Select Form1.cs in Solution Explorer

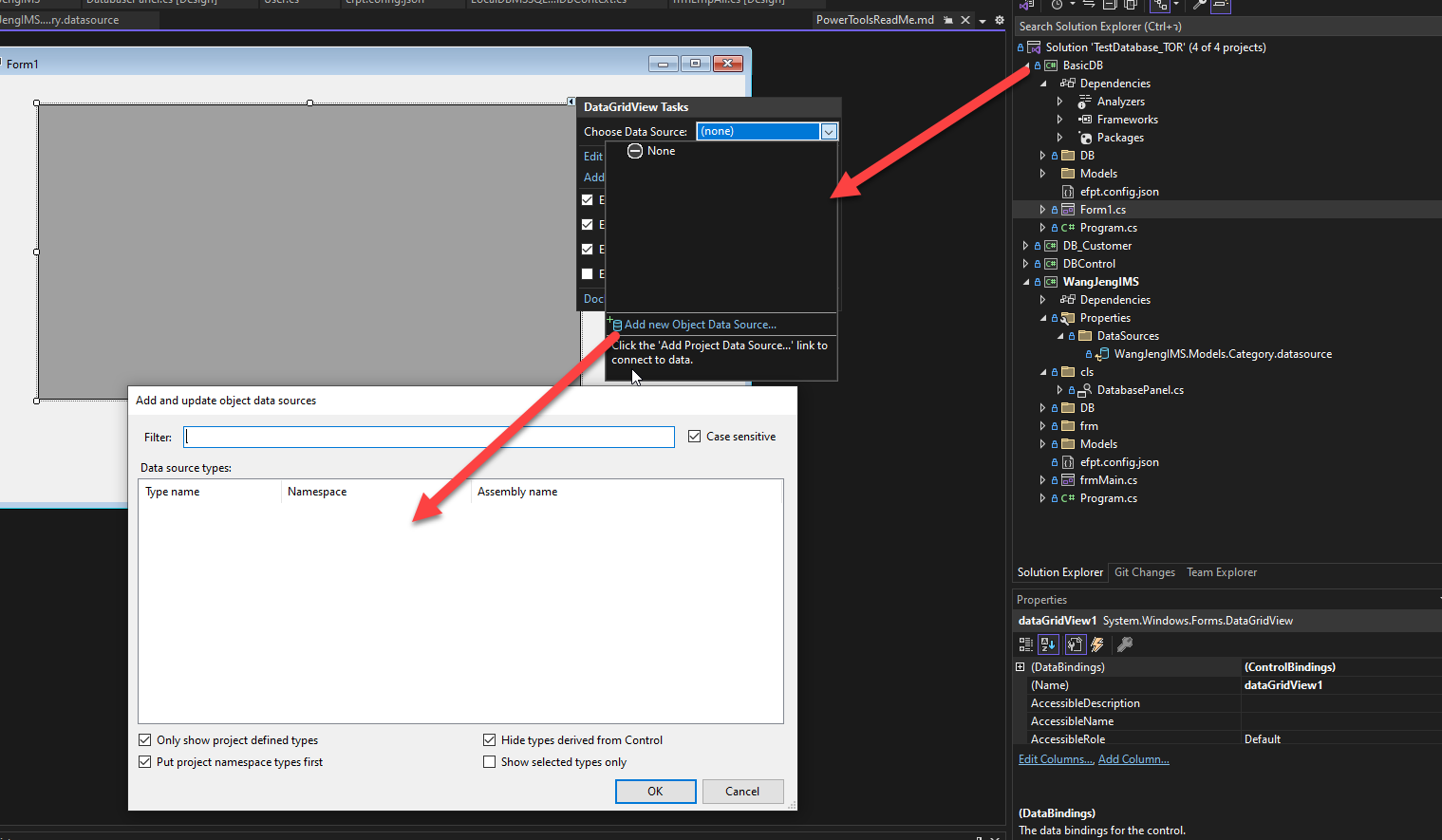tap(1102, 210)
